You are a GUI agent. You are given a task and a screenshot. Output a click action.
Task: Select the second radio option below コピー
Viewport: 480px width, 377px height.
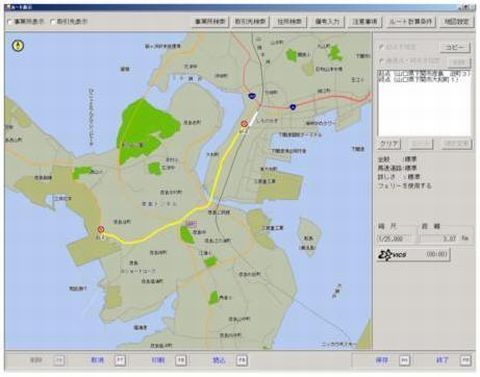[x=381, y=61]
